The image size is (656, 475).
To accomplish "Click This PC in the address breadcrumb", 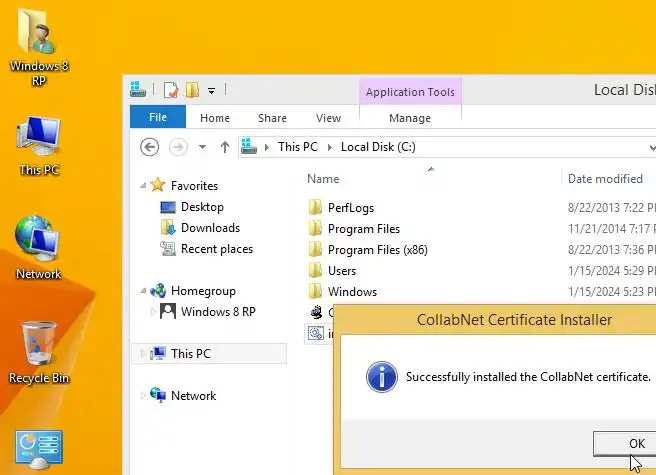I will (298, 147).
